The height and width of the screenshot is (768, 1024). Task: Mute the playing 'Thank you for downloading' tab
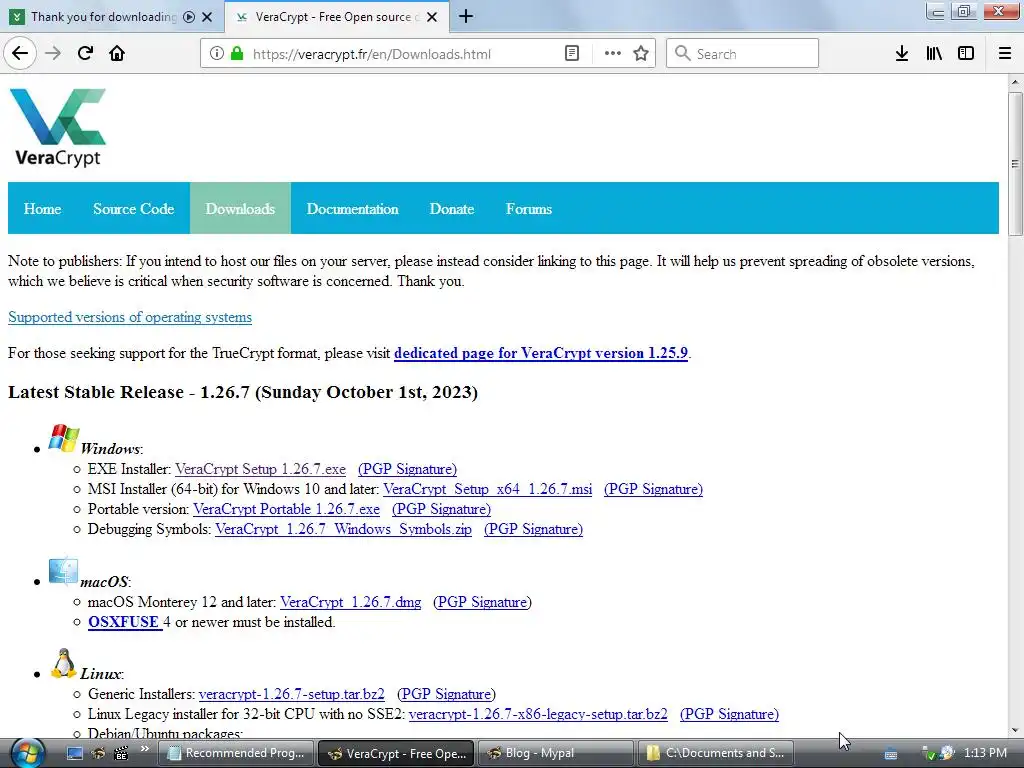click(189, 17)
